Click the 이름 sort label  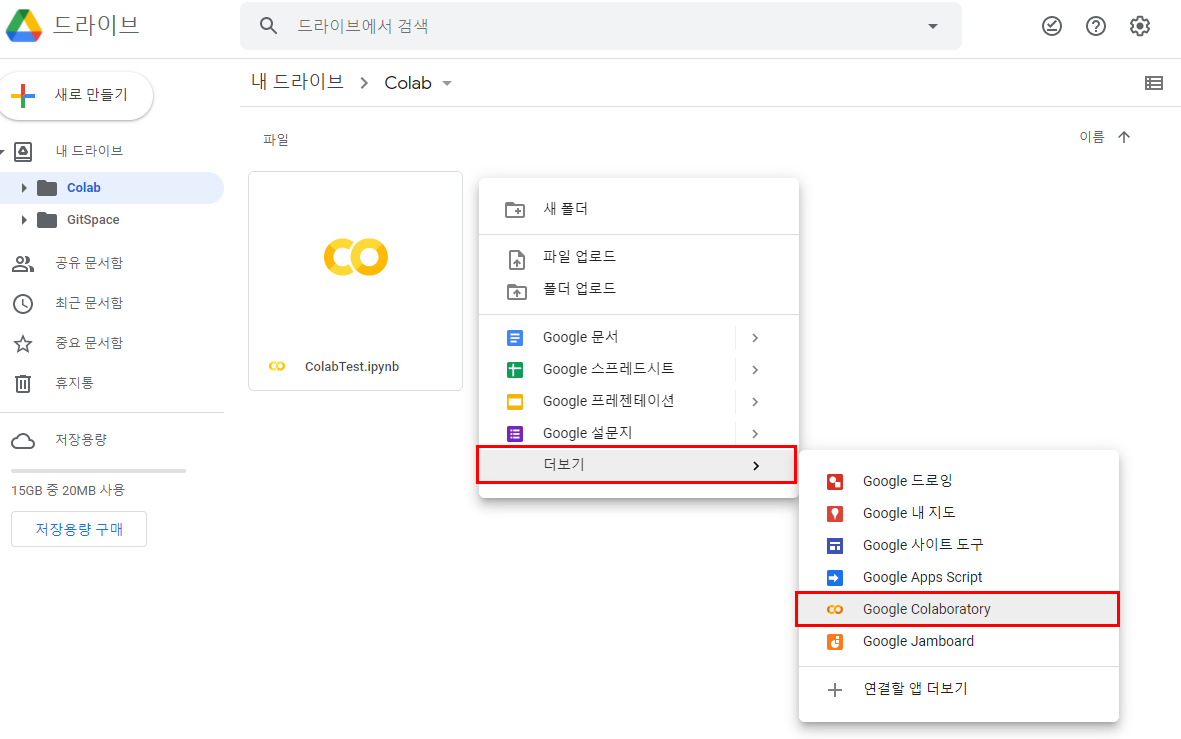(1091, 136)
